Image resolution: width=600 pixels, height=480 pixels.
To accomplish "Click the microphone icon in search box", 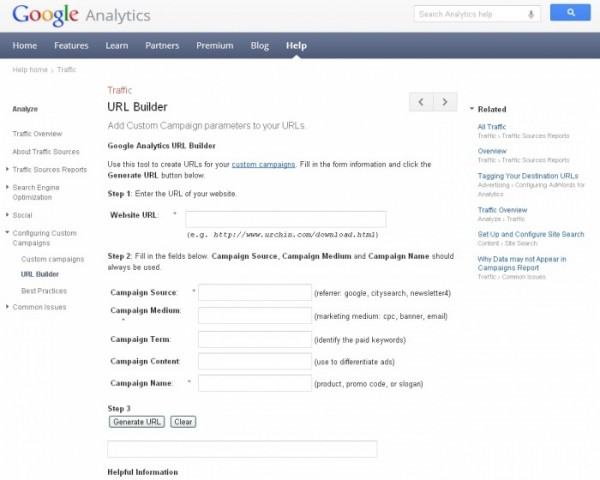I will click(531, 15).
